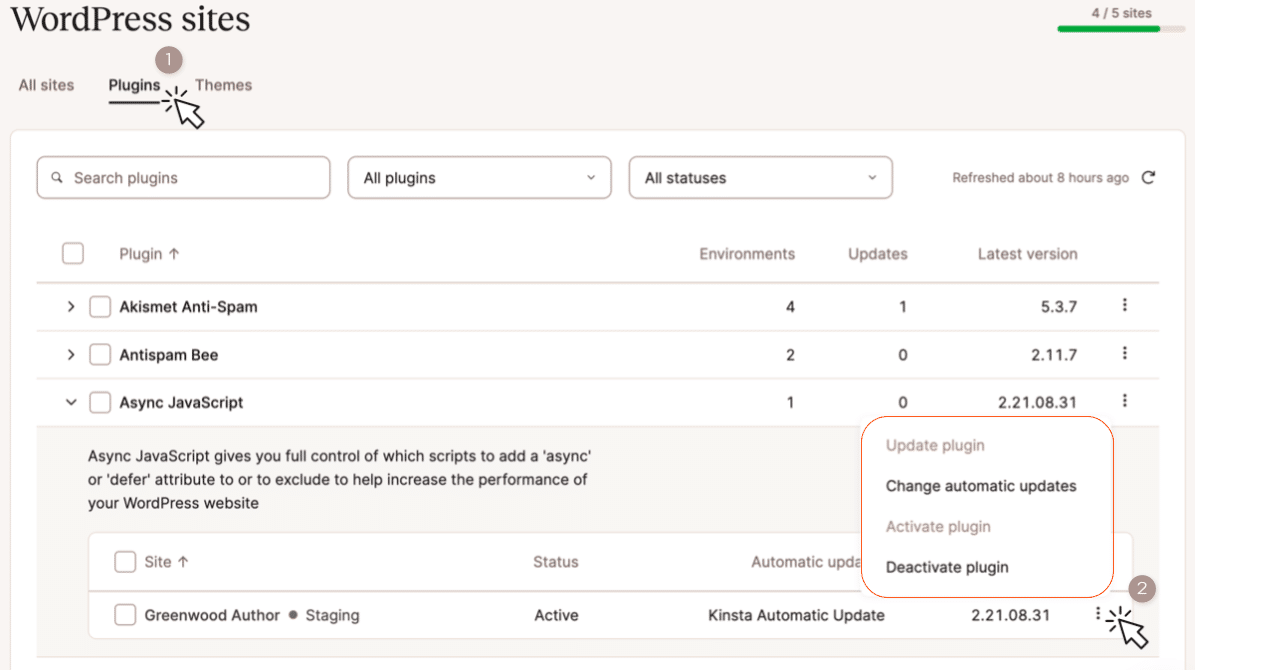Open the All plugins dropdown

pyautogui.click(x=479, y=178)
